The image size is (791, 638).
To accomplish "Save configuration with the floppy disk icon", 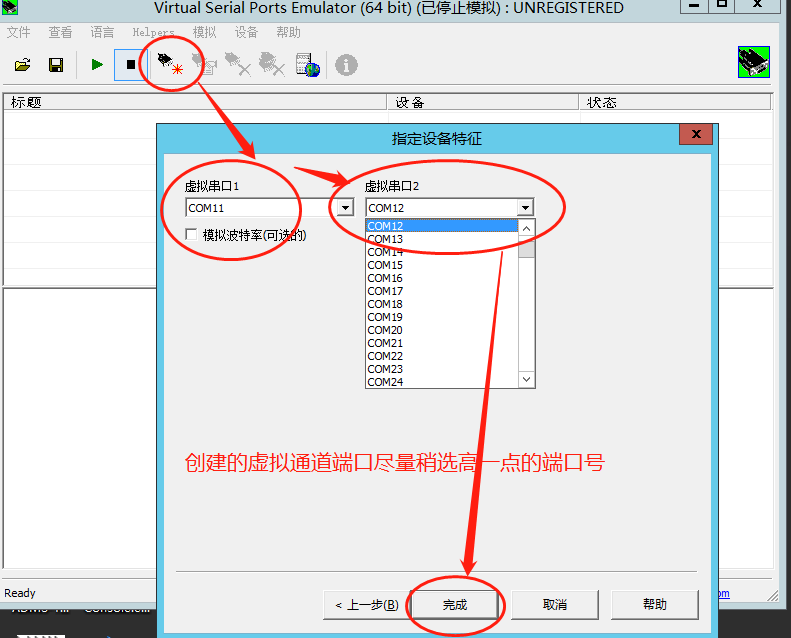I will [56, 65].
